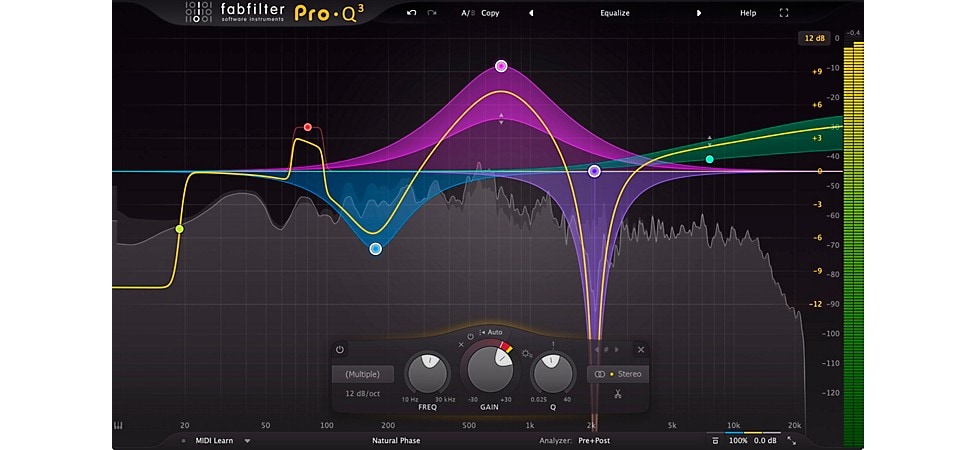Open the 12 dB/oct slope selector

click(362, 394)
